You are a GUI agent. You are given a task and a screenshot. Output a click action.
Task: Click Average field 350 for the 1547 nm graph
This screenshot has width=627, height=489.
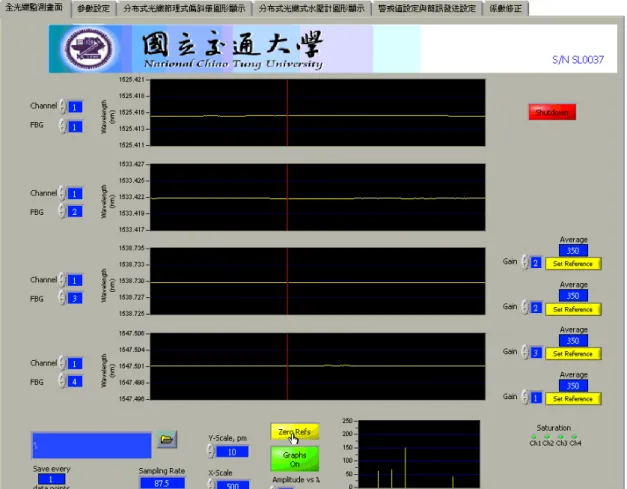[x=573, y=386]
